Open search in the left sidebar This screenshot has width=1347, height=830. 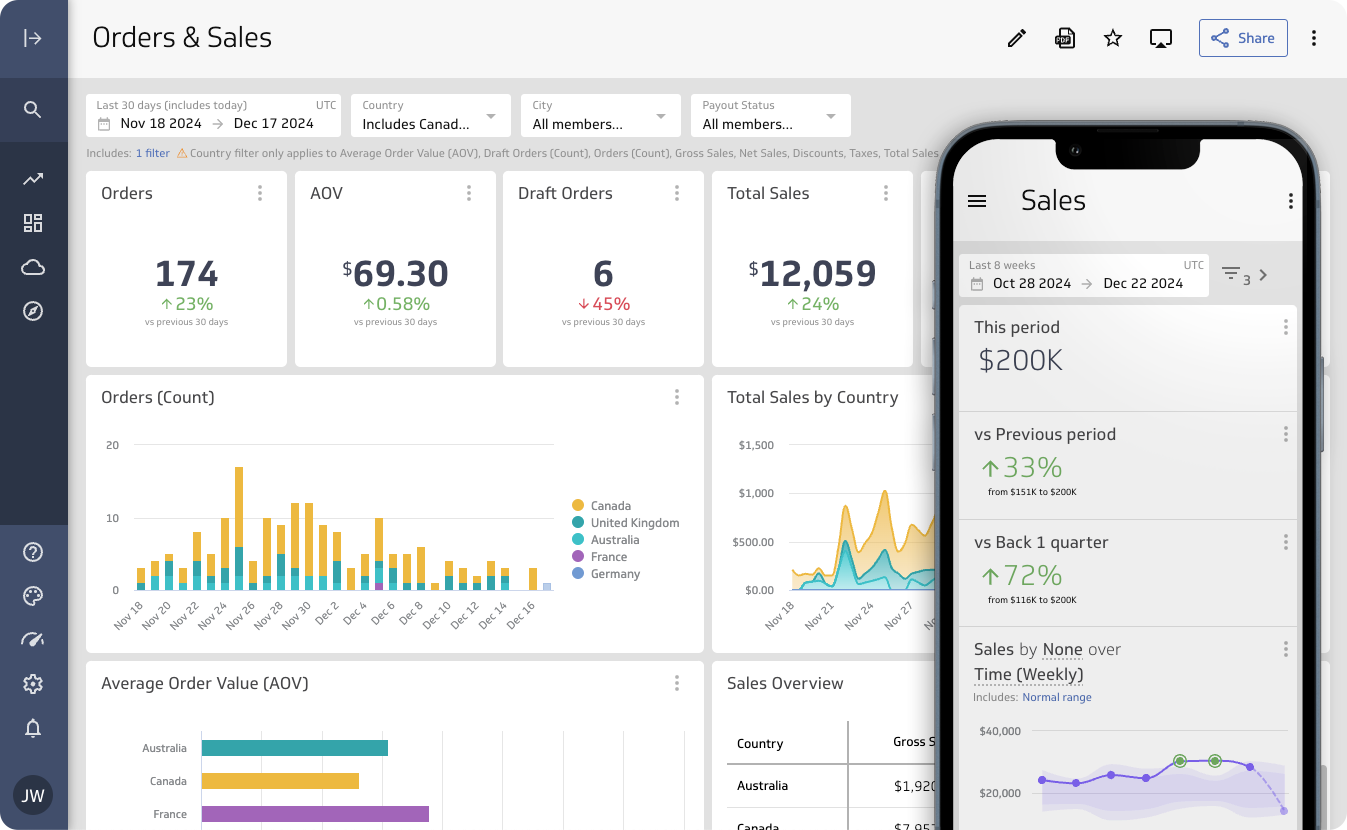click(x=33, y=109)
